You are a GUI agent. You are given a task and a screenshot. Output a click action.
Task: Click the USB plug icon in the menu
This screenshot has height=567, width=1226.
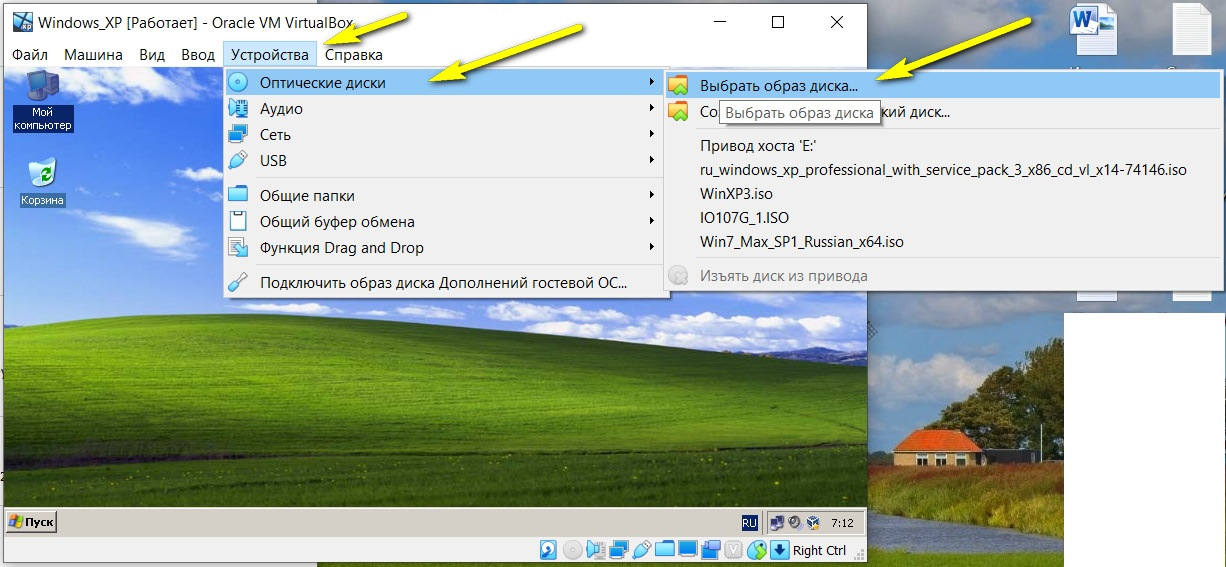pyautogui.click(x=238, y=161)
